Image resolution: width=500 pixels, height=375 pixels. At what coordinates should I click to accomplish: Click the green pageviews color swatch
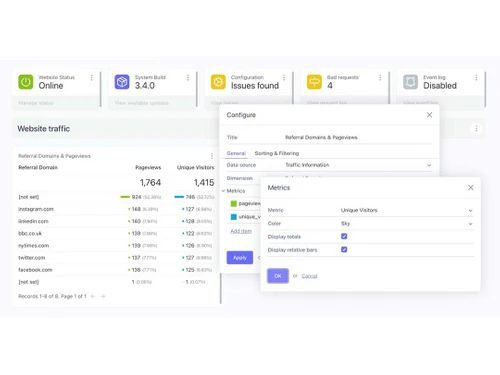pos(234,203)
